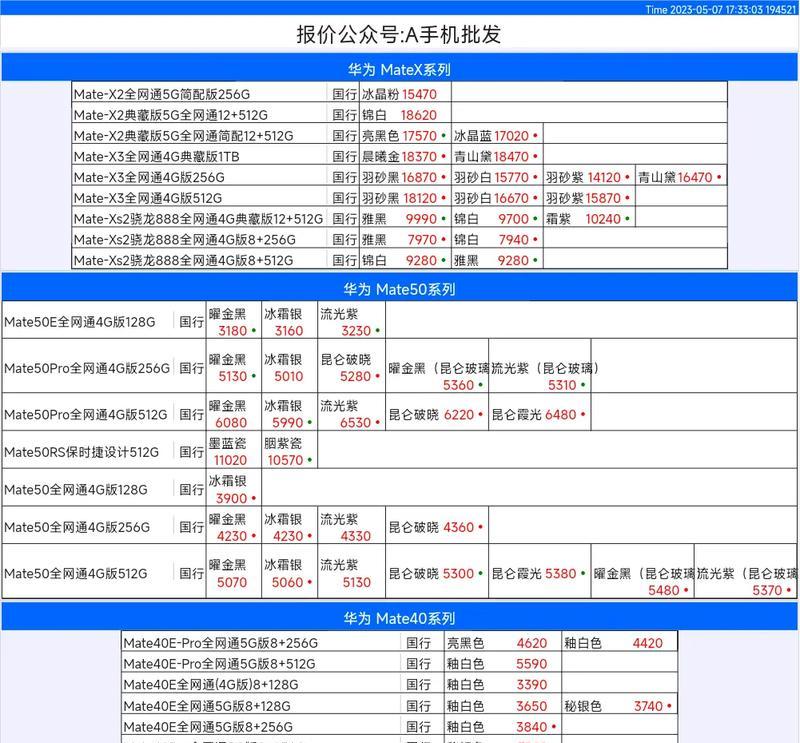This screenshot has width=800, height=743.
Task: Click the 昆仑霞光 price "6480"
Action: (561, 414)
